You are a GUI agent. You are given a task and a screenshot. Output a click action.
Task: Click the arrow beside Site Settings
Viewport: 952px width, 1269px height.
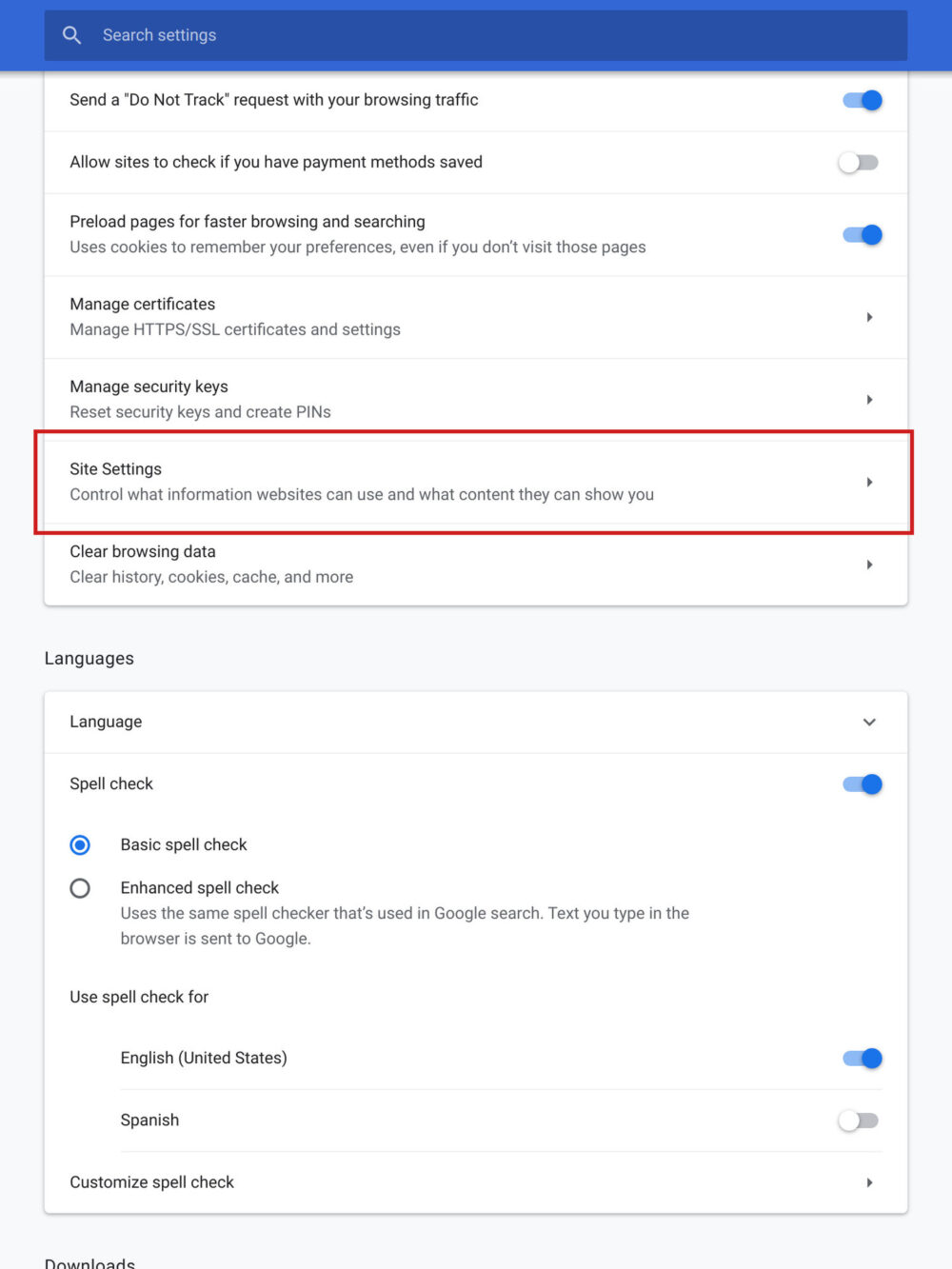[x=869, y=482]
